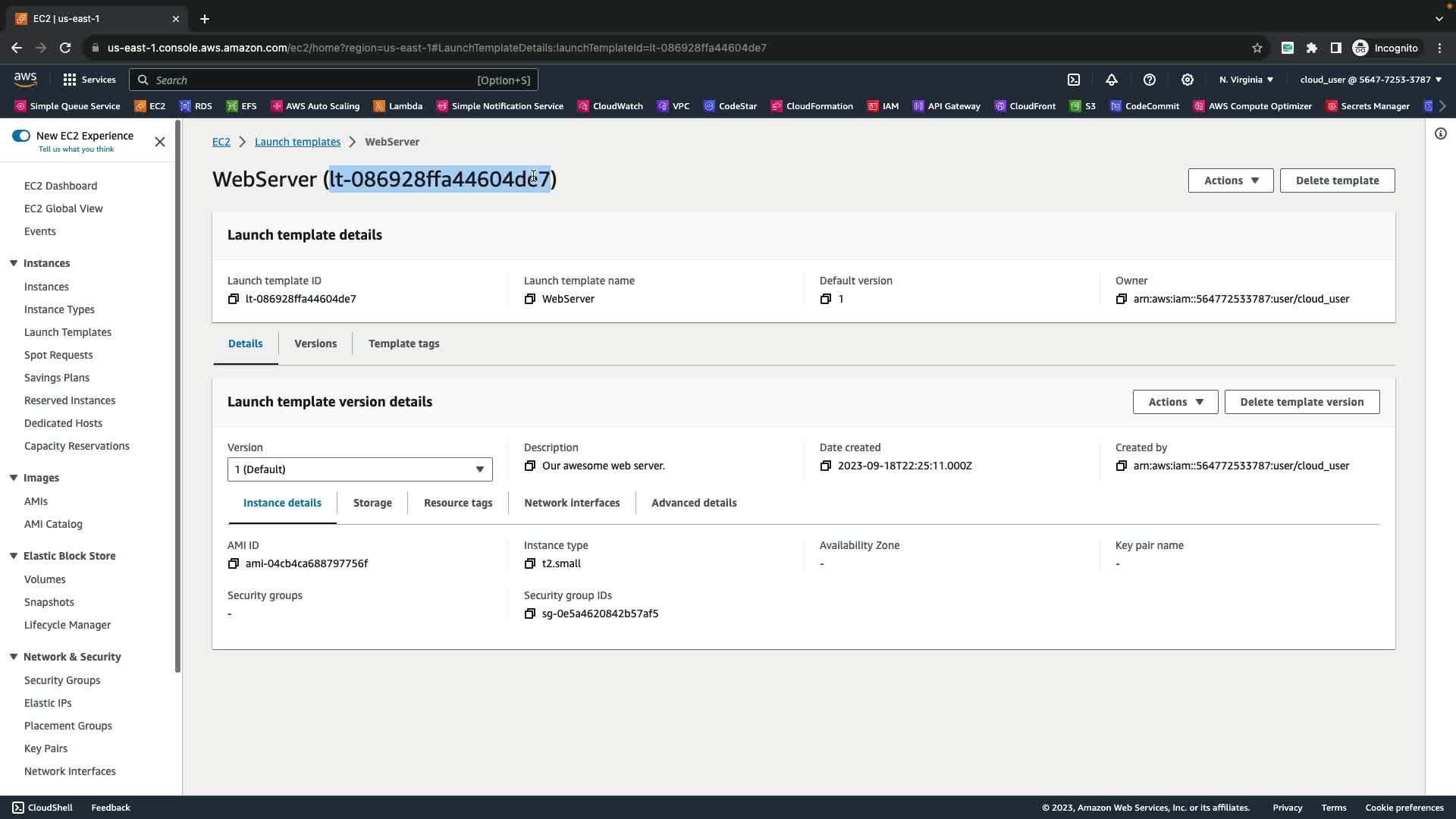Screen dimensions: 1456x819
Task: Switch to the Versions tab
Action: point(315,344)
